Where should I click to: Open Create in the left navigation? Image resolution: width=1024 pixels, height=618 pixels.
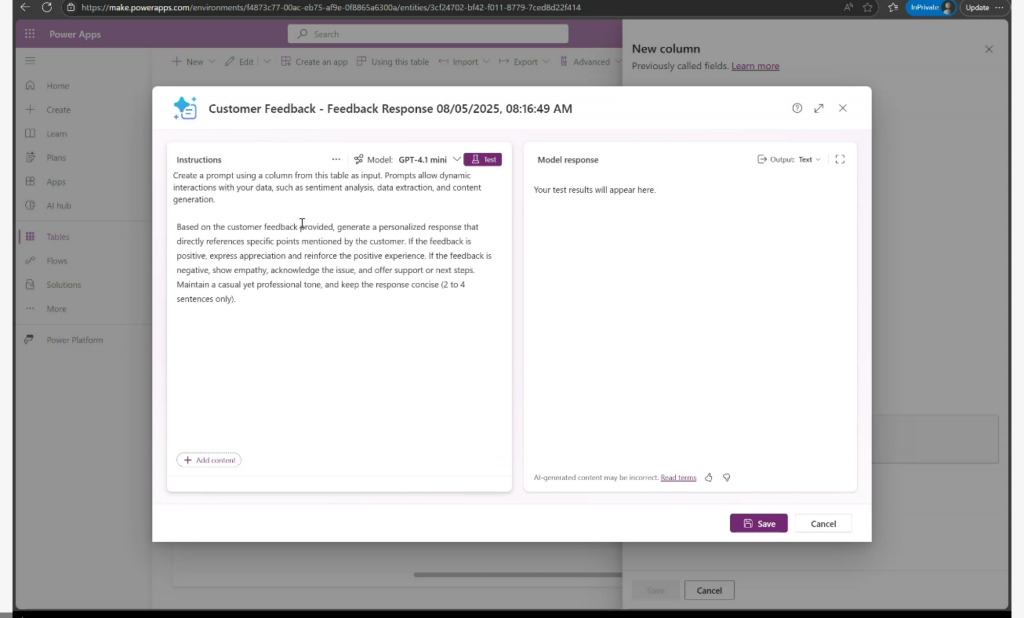coord(58,110)
